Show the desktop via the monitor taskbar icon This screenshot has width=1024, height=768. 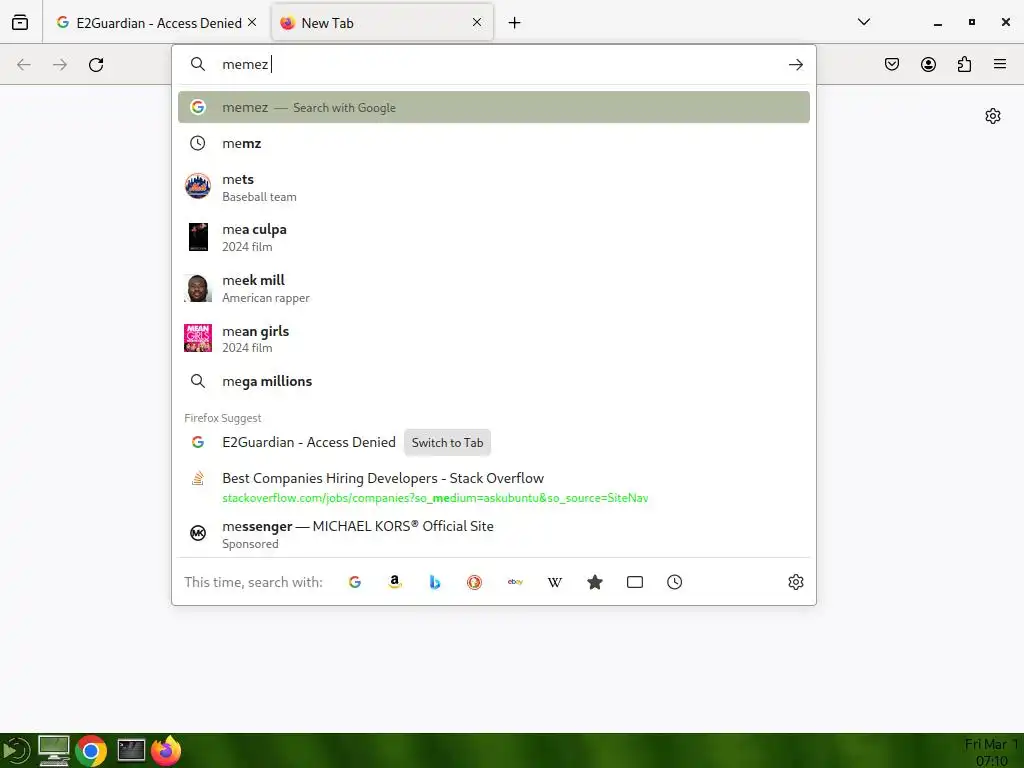54,750
